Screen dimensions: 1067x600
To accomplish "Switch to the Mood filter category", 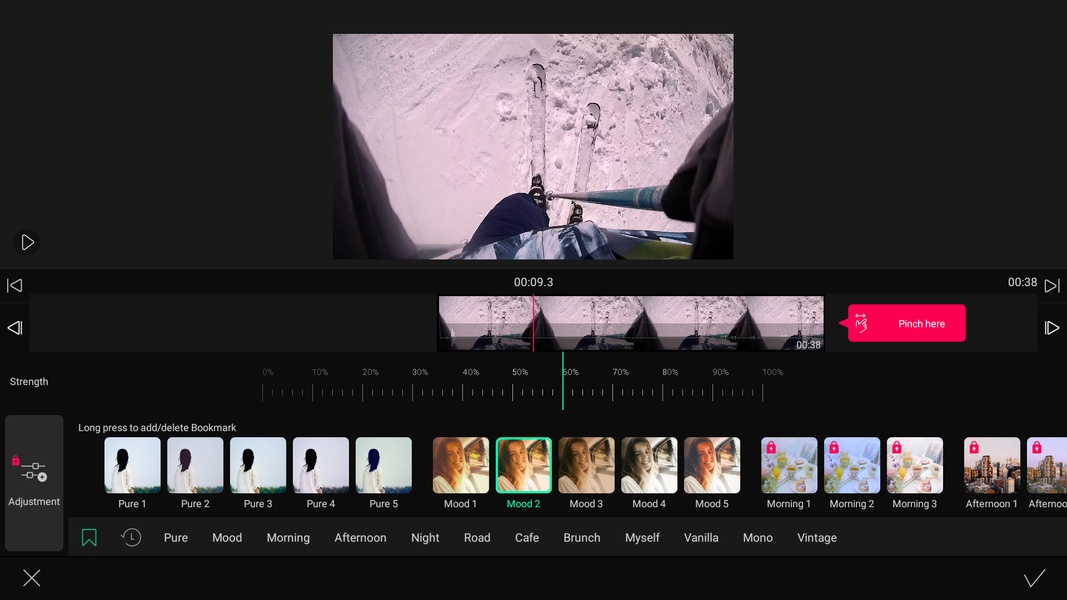I will [x=227, y=537].
